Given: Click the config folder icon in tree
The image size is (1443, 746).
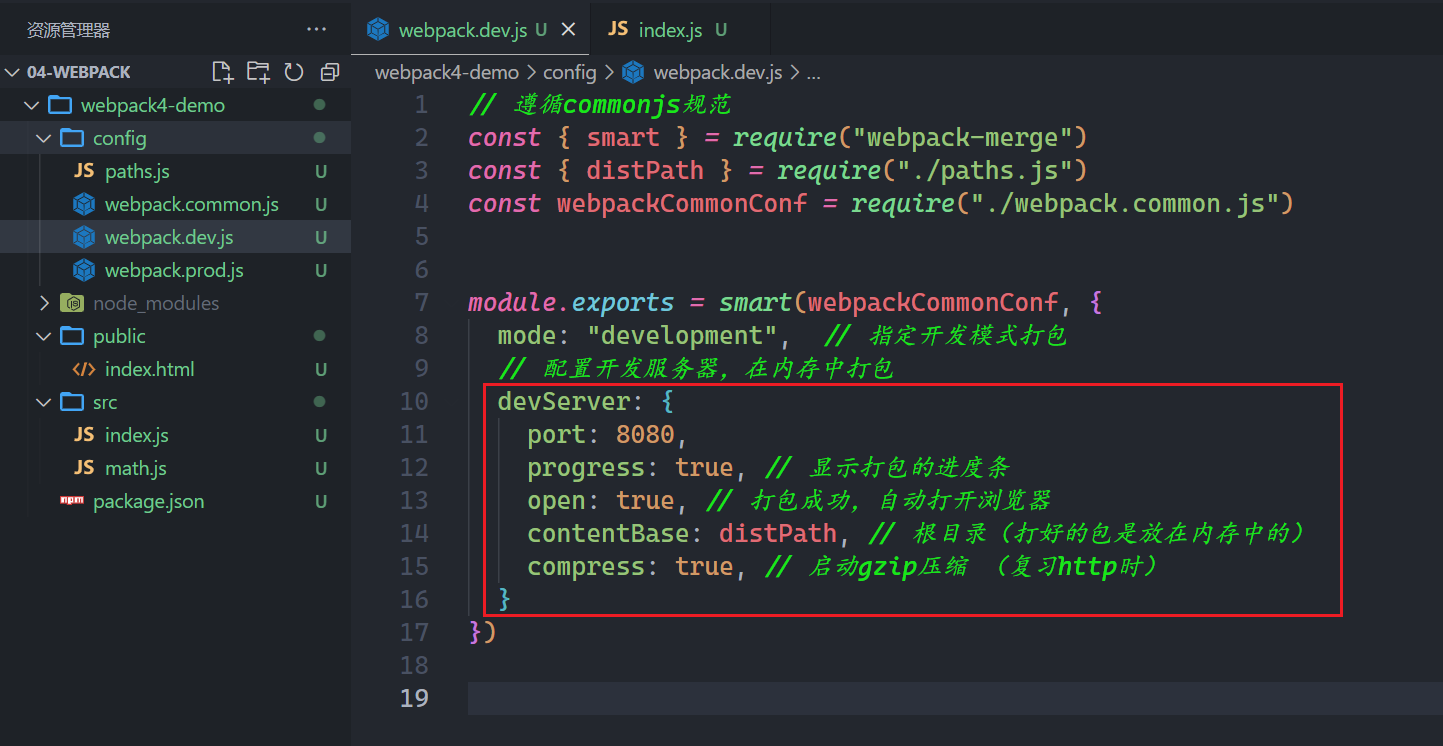Looking at the screenshot, I should 72,138.
